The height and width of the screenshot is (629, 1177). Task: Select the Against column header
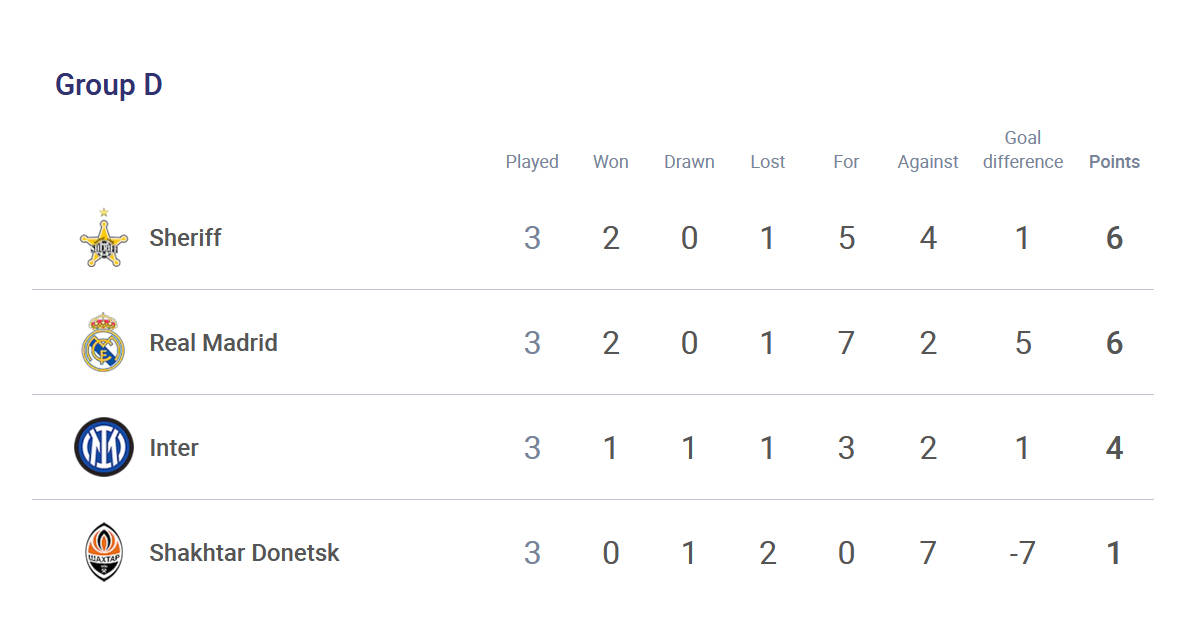coord(928,162)
